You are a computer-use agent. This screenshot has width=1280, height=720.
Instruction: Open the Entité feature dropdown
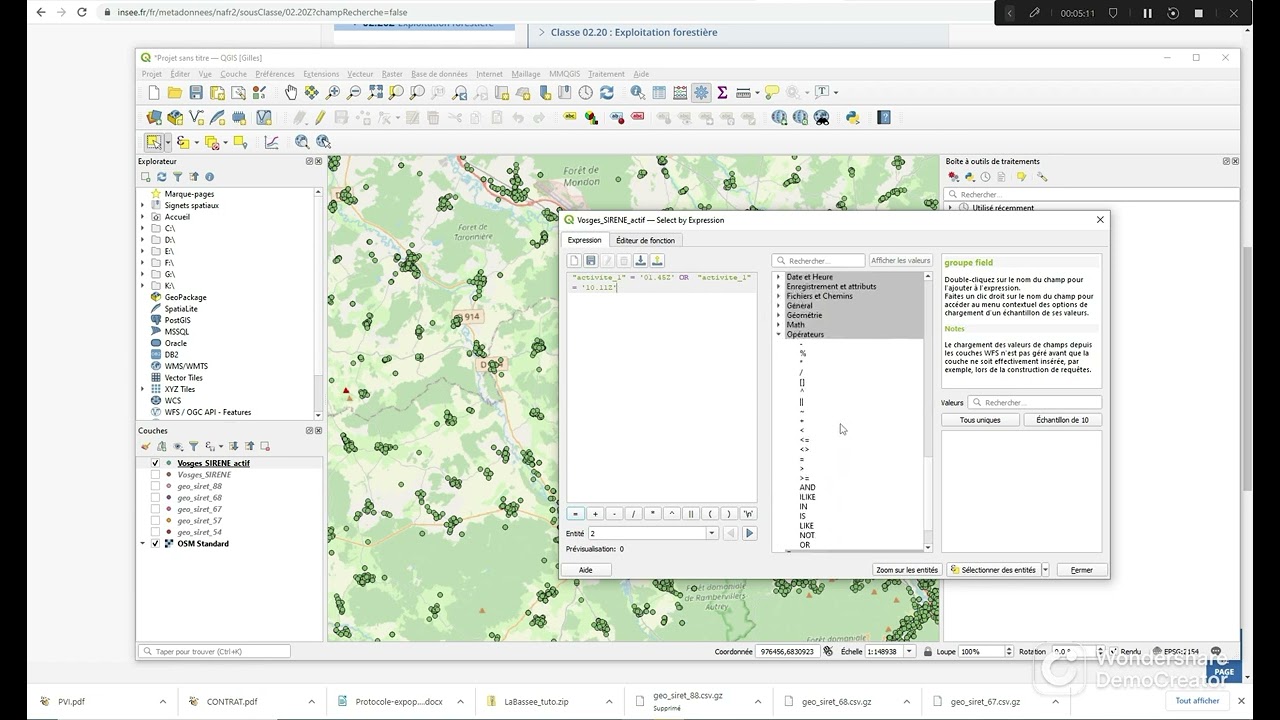click(x=712, y=534)
